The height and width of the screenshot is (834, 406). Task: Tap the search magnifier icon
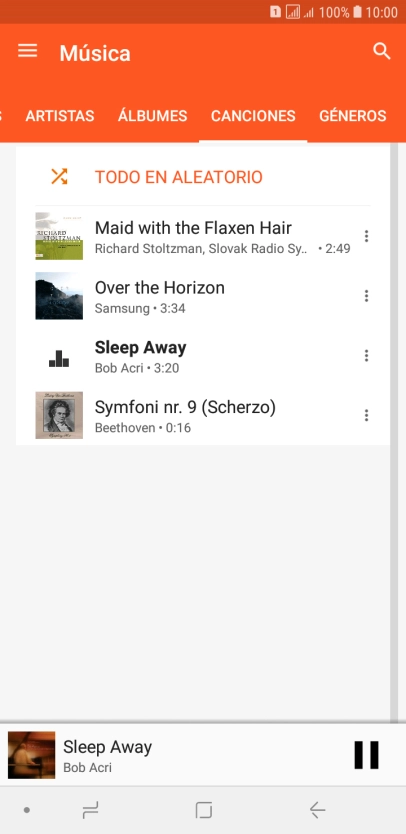tap(382, 52)
